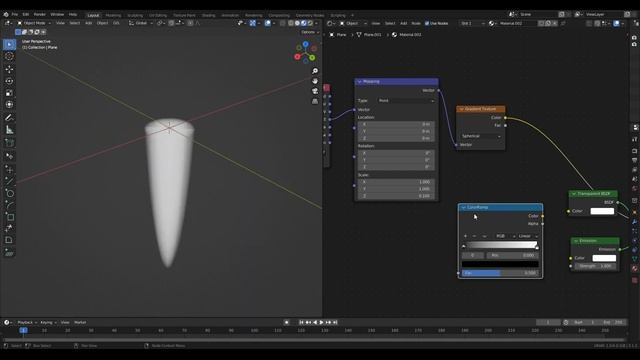
Task: Switch viewport to material preview shading
Action: (304, 23)
